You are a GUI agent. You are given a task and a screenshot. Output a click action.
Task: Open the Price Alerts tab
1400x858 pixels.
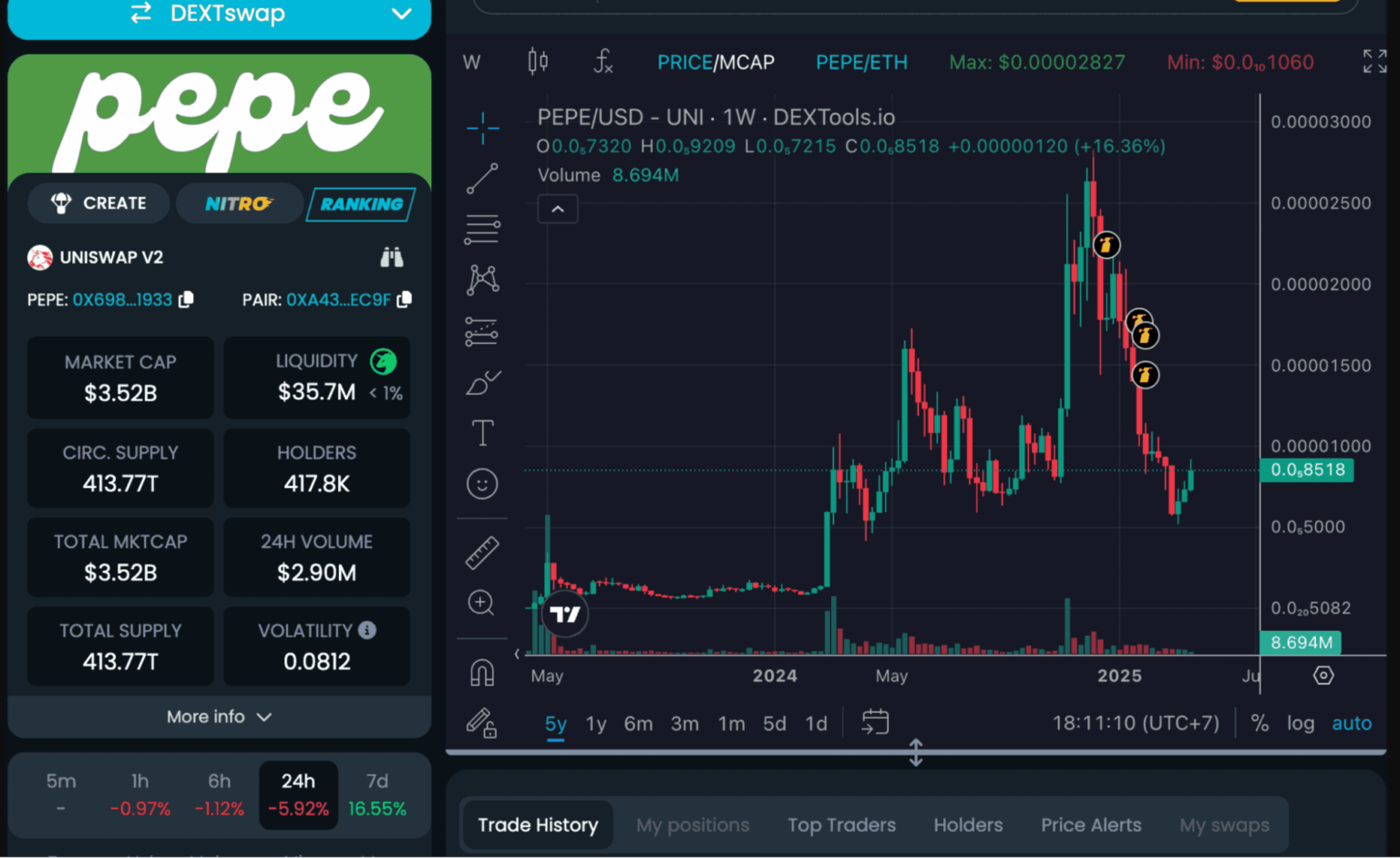click(1091, 825)
